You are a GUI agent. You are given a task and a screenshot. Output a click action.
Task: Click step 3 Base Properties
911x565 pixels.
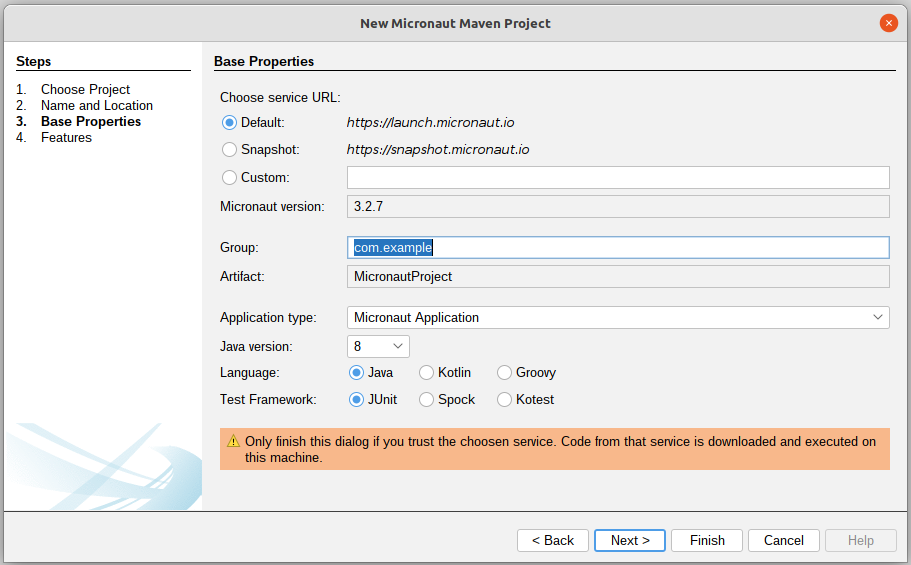pyautogui.click(x=91, y=121)
